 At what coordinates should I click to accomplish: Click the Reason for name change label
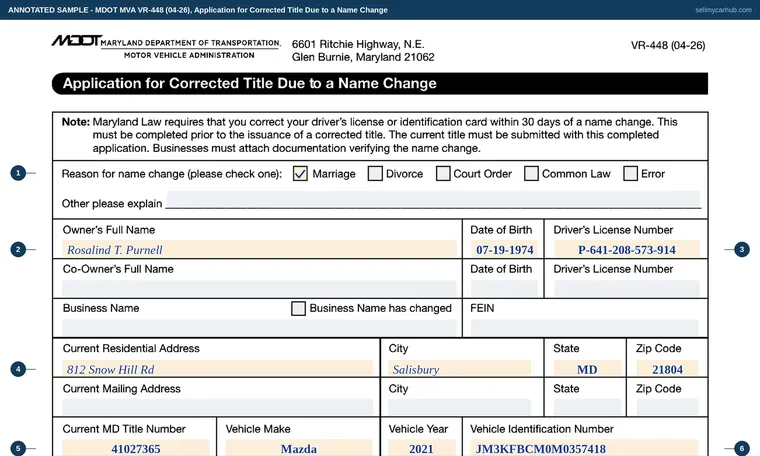172,174
